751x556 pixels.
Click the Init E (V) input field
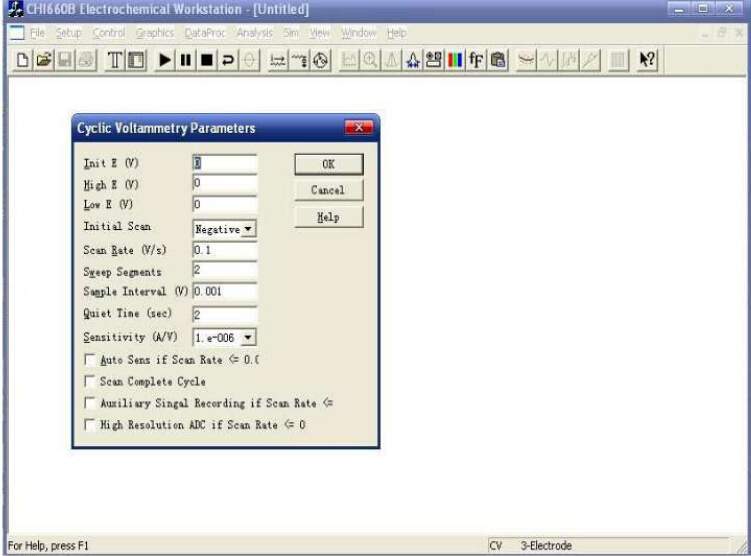pyautogui.click(x=225, y=163)
